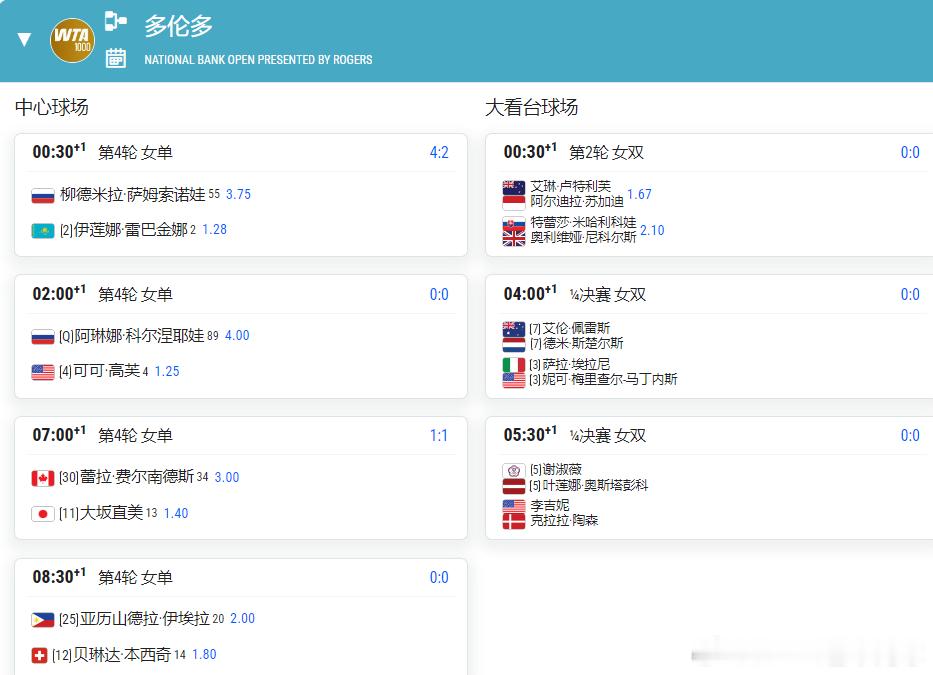Open player 贝琳达·本西奇

coord(122,655)
